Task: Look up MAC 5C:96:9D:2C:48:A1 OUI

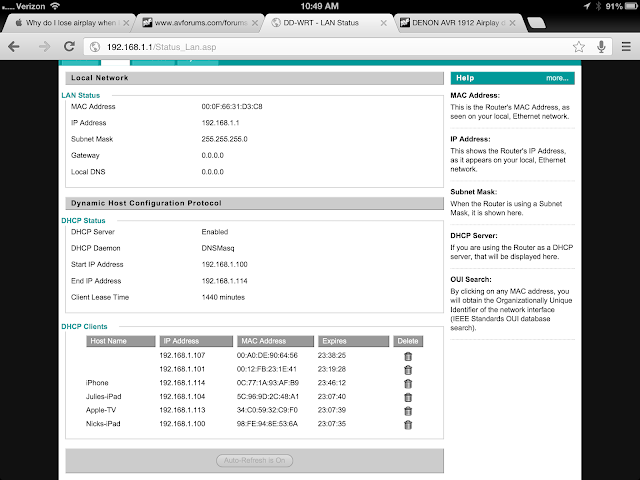Action: (x=268, y=396)
